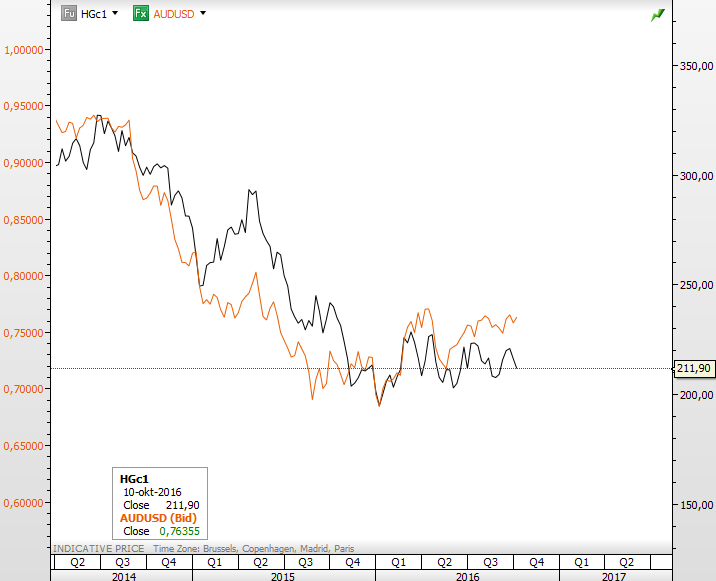This screenshot has height=581, width=716.
Task: Open the AUDUSD series dropdown arrow
Action: point(203,14)
